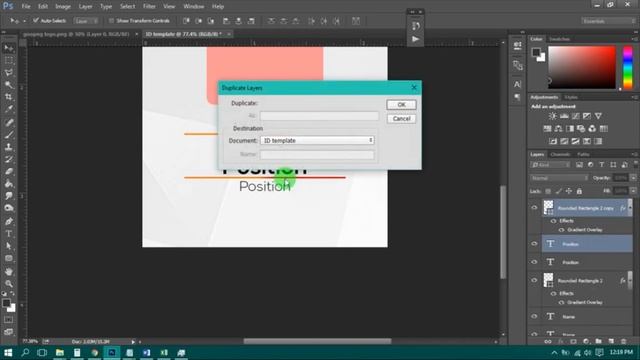Viewport: 640px width, 360px height.
Task: Select the Crop tool
Action: [9, 97]
